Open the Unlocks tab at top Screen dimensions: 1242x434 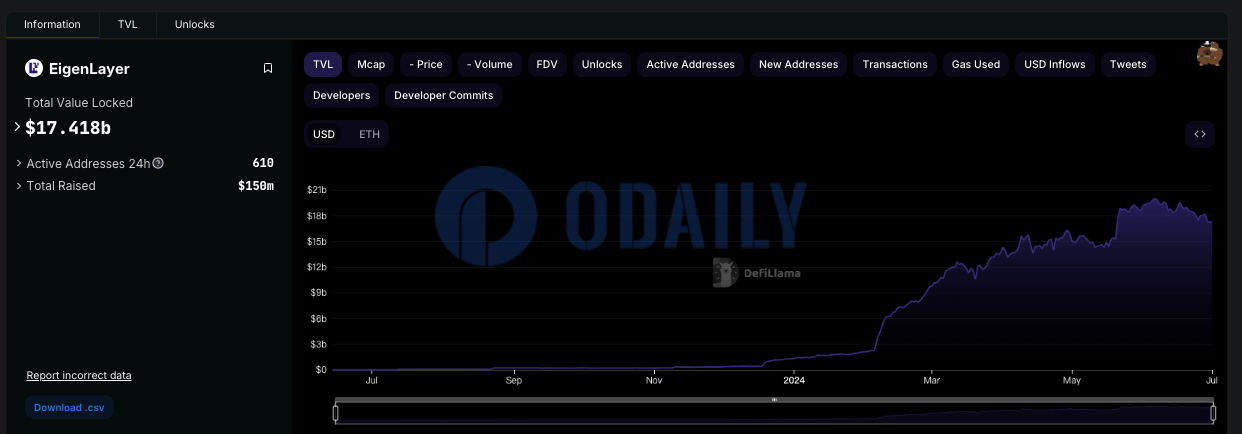(x=194, y=24)
